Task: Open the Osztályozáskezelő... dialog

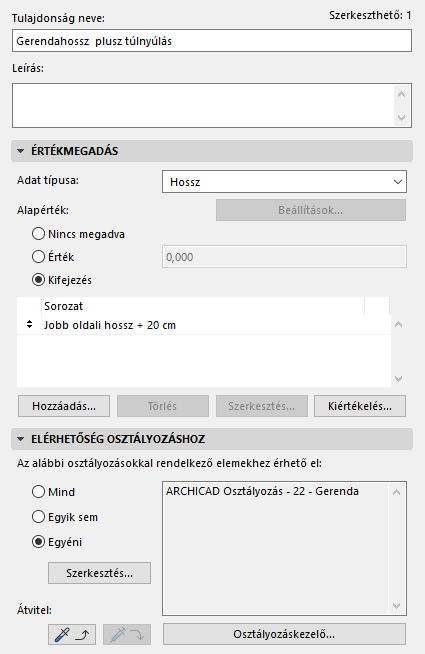Action: 284,634
